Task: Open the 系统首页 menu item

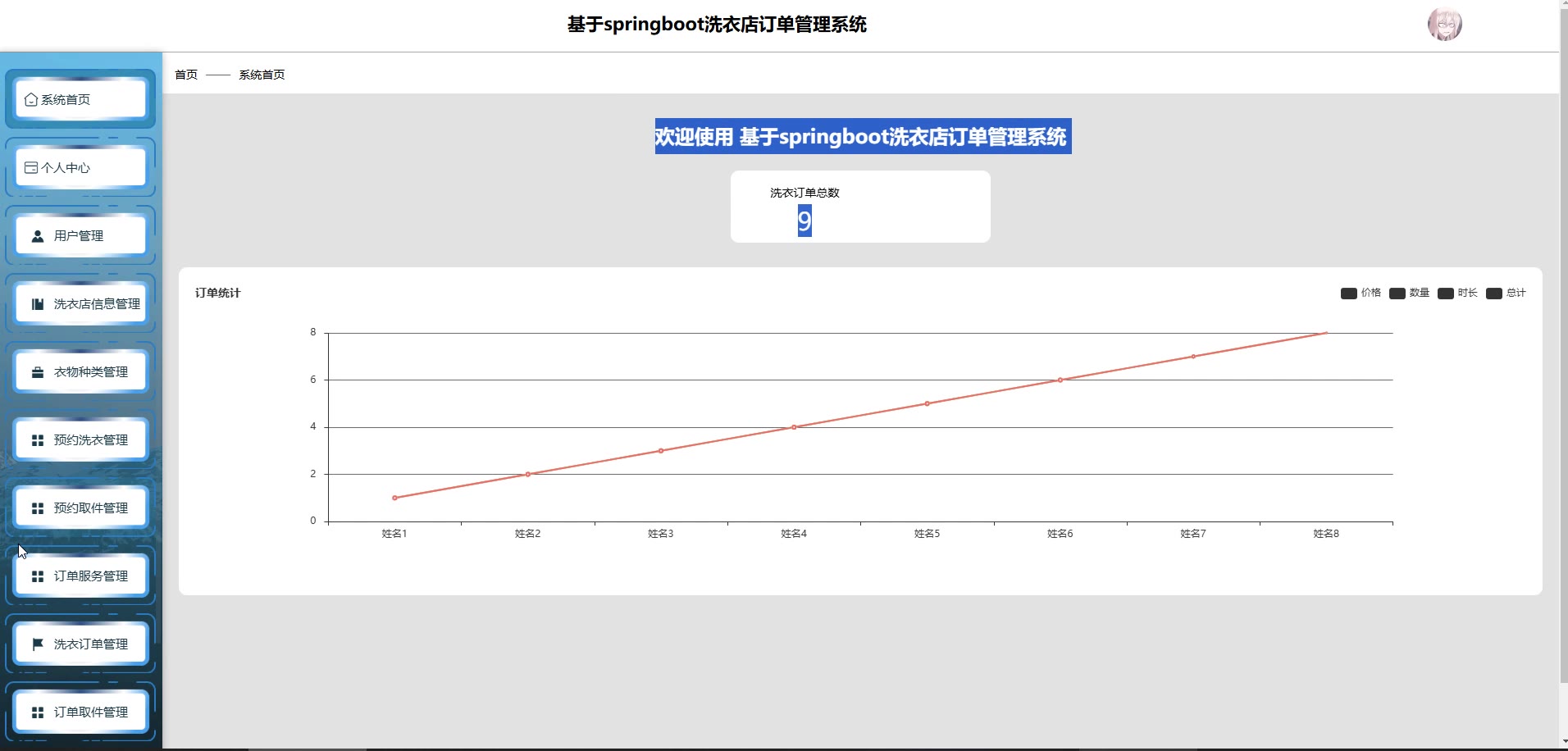Action: pyautogui.click(x=80, y=99)
